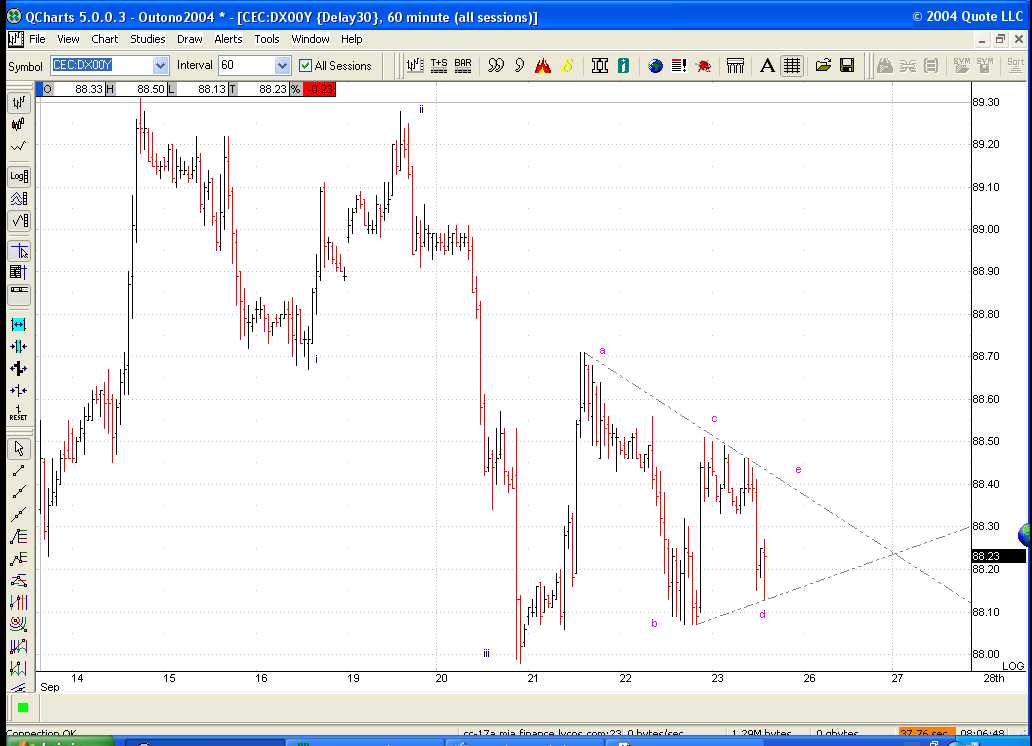Click the yellow flame icon
The image size is (1032, 746).
tap(567, 65)
